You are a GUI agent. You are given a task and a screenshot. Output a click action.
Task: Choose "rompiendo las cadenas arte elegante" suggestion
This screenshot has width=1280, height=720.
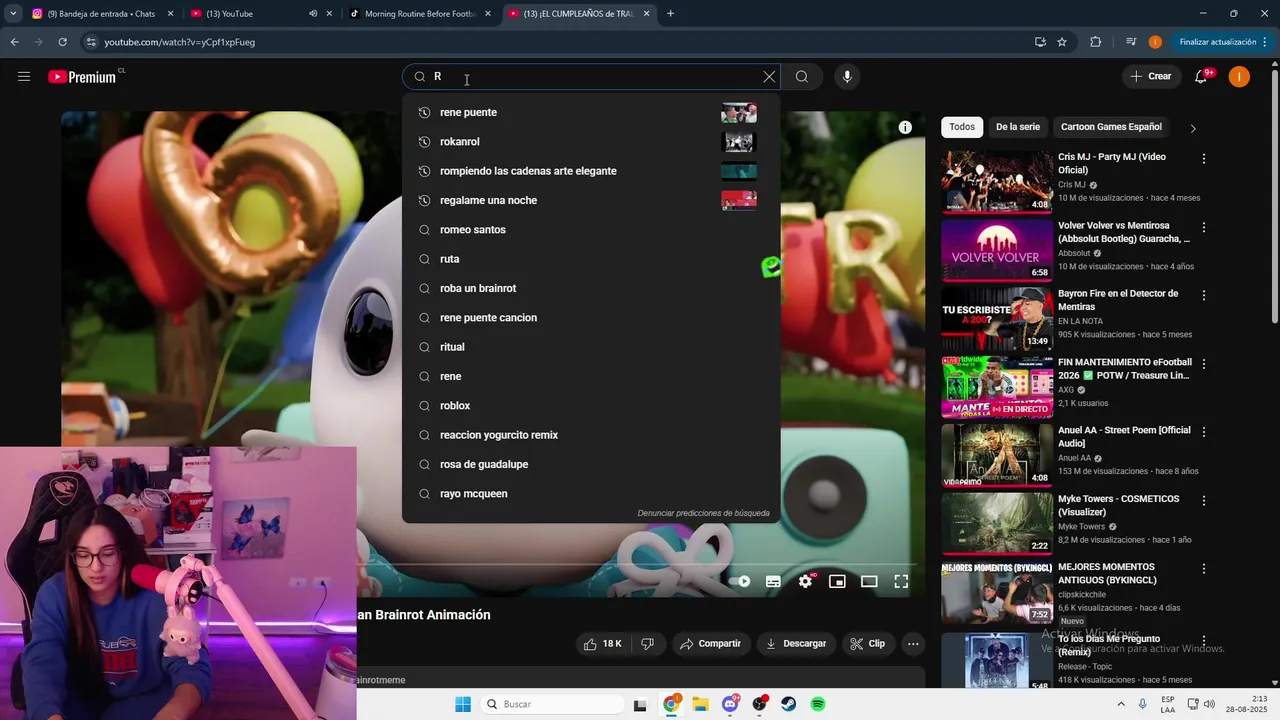(591, 171)
